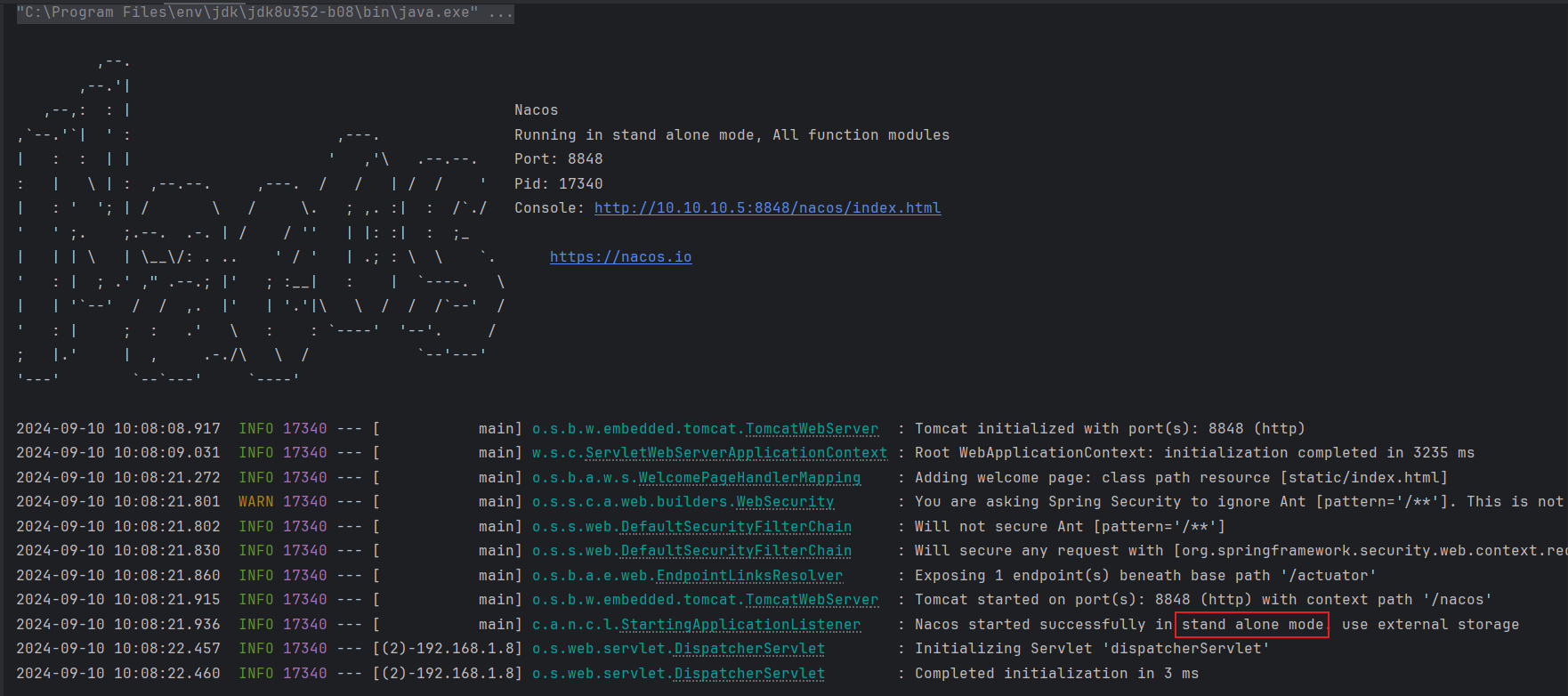Open the WebSecurity class link in WARN line
The width and height of the screenshot is (1568, 696).
785,502
